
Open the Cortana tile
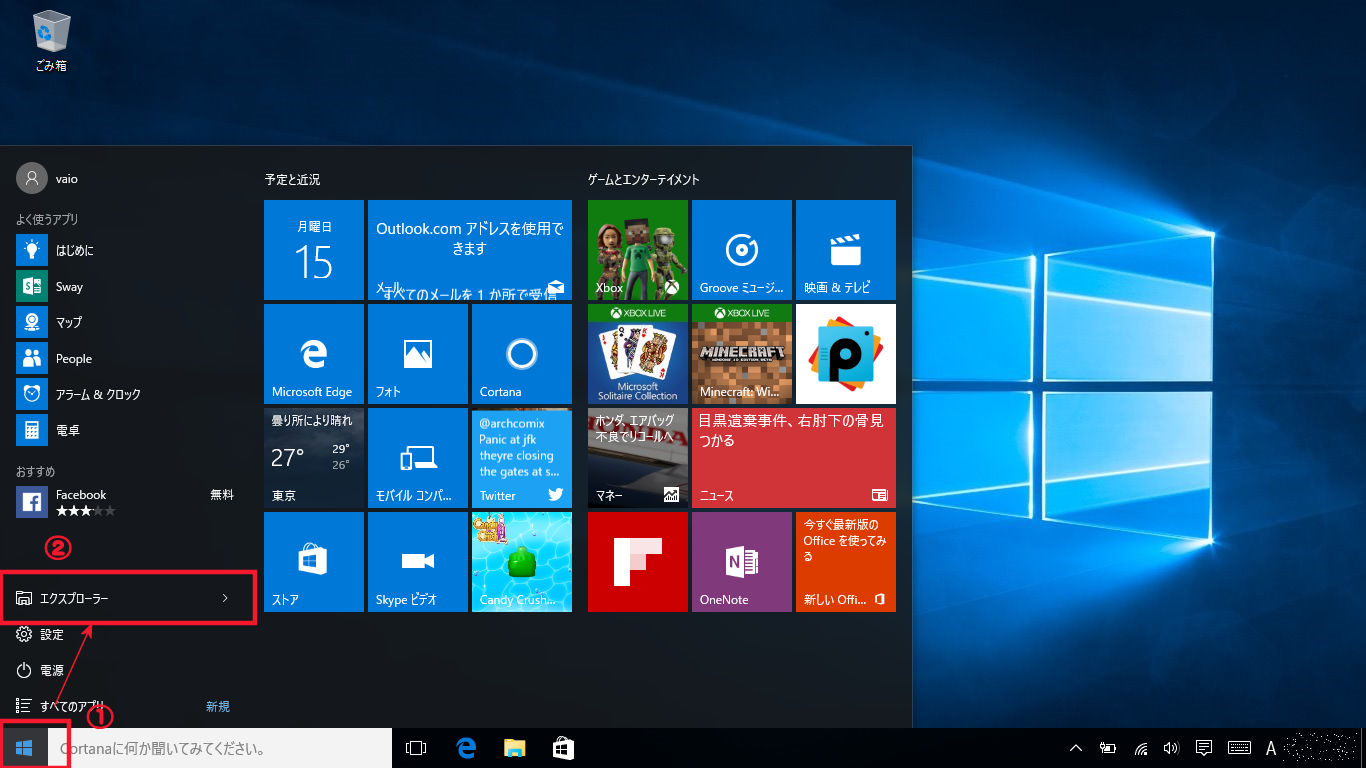[522, 354]
